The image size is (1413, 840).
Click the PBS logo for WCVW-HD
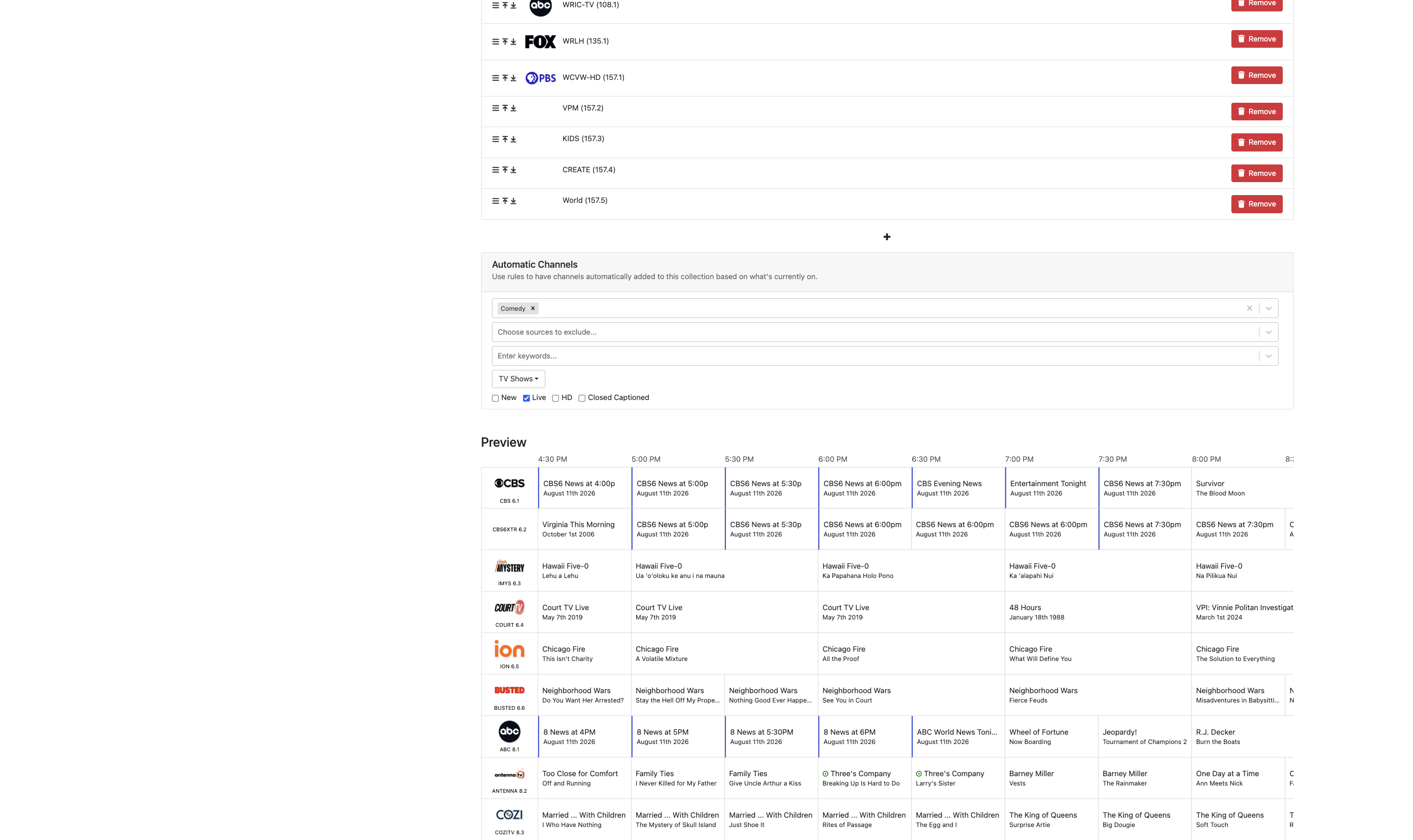[x=540, y=78]
